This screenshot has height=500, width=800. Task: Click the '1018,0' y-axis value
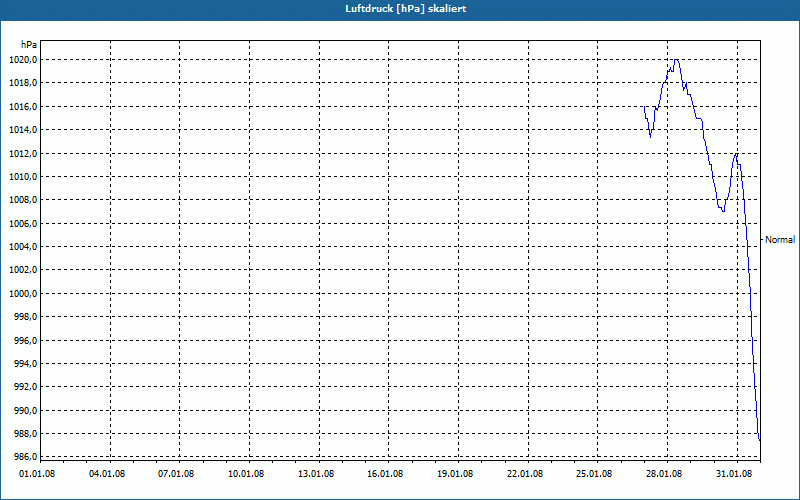23,83
